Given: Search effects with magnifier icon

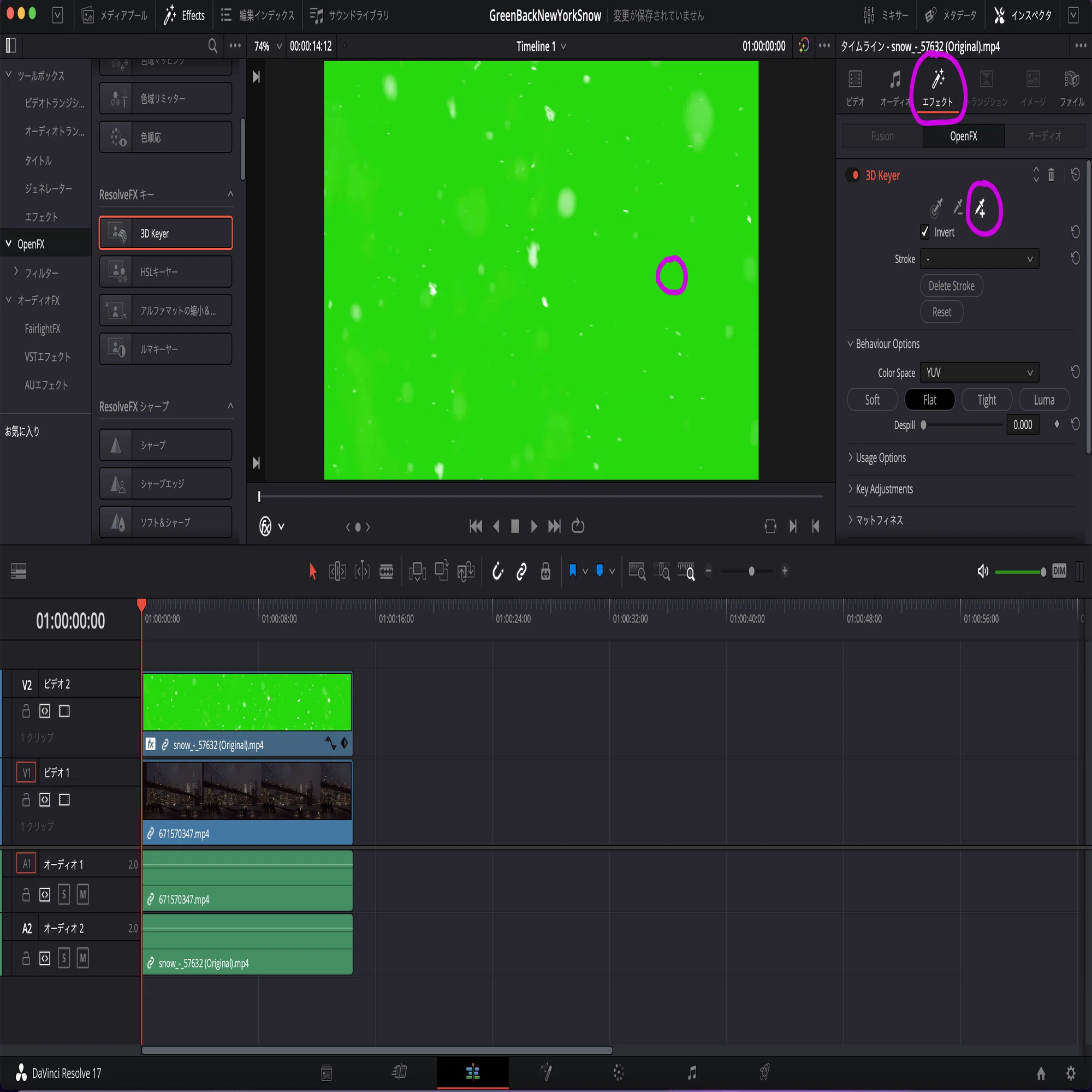Looking at the screenshot, I should [212, 46].
